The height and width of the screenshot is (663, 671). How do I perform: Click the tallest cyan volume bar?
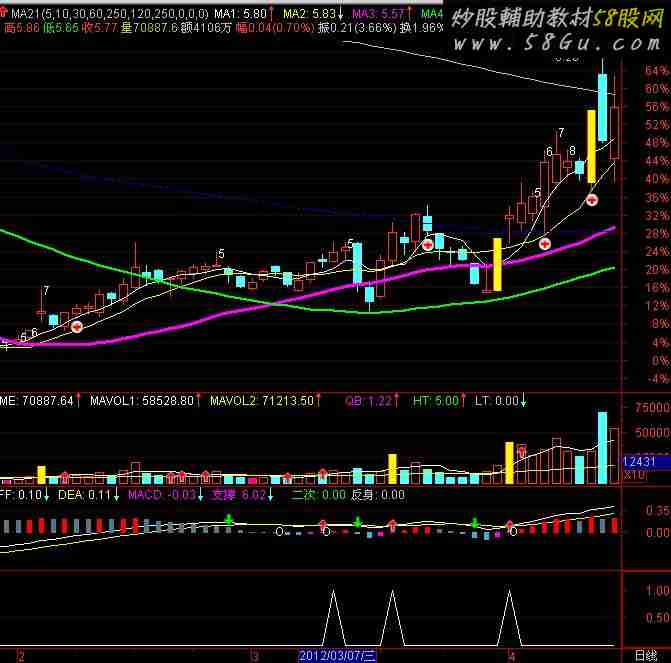(x=602, y=448)
